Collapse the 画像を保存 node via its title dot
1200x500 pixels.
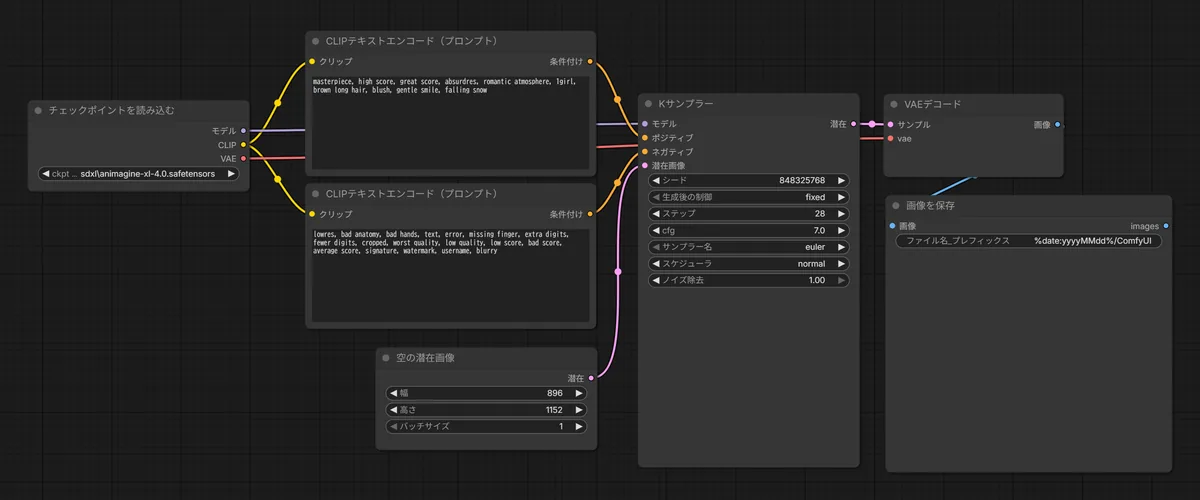(895, 205)
